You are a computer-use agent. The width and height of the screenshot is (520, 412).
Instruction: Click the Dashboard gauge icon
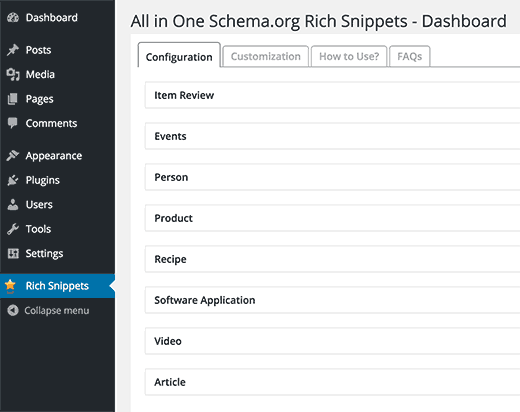click(x=13, y=18)
